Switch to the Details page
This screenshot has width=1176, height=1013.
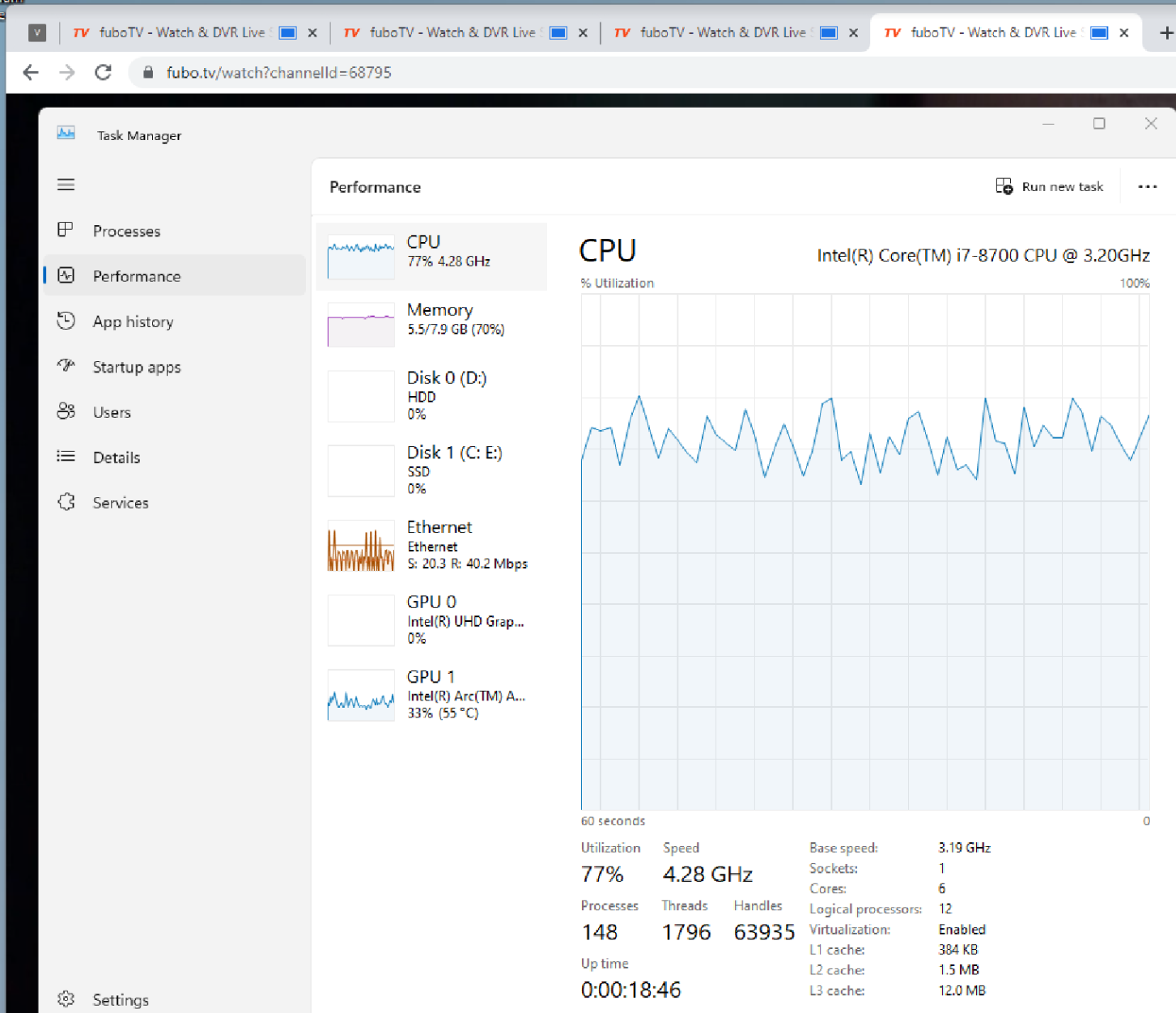point(117,458)
